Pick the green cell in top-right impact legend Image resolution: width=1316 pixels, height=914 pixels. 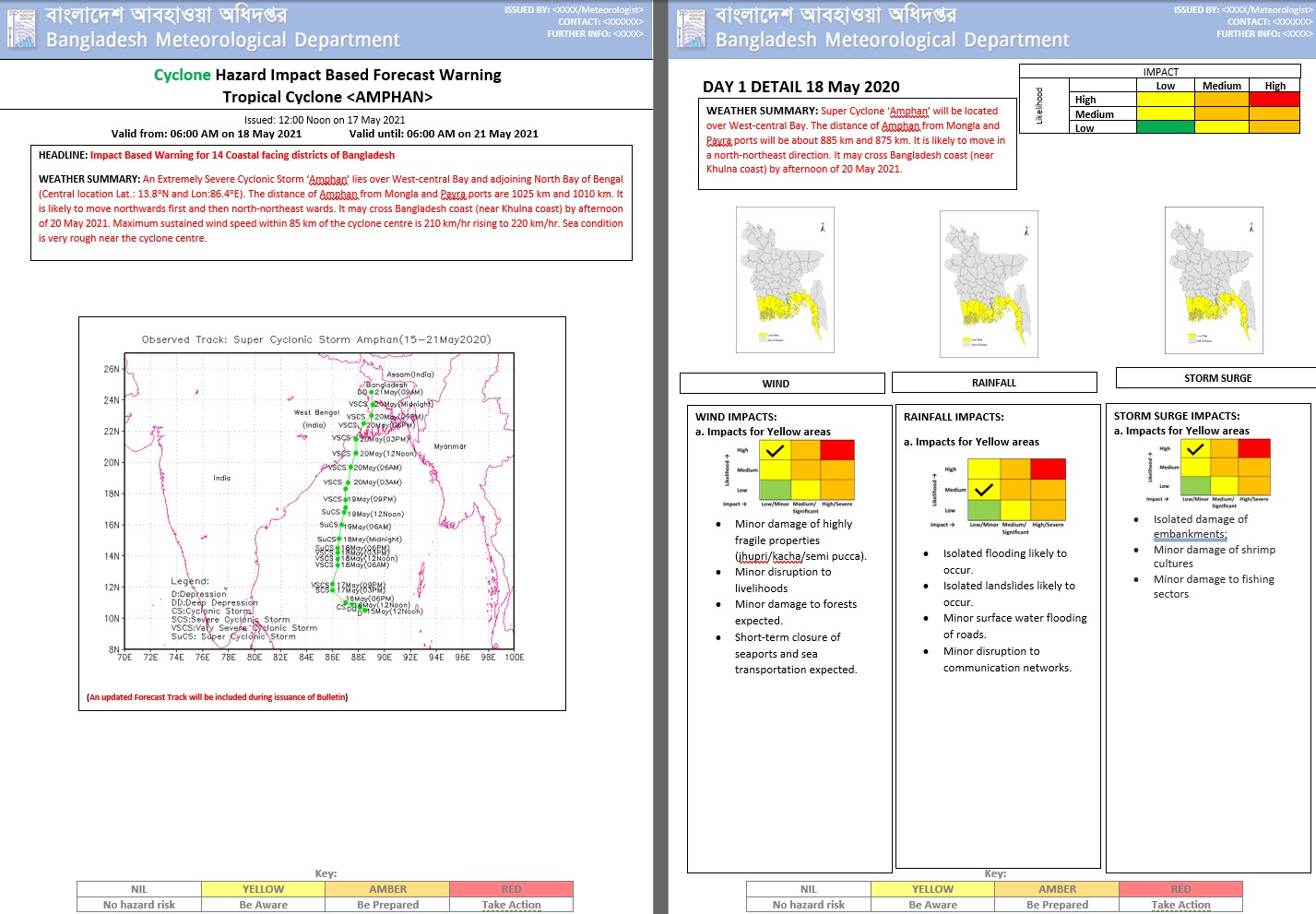click(x=1165, y=128)
